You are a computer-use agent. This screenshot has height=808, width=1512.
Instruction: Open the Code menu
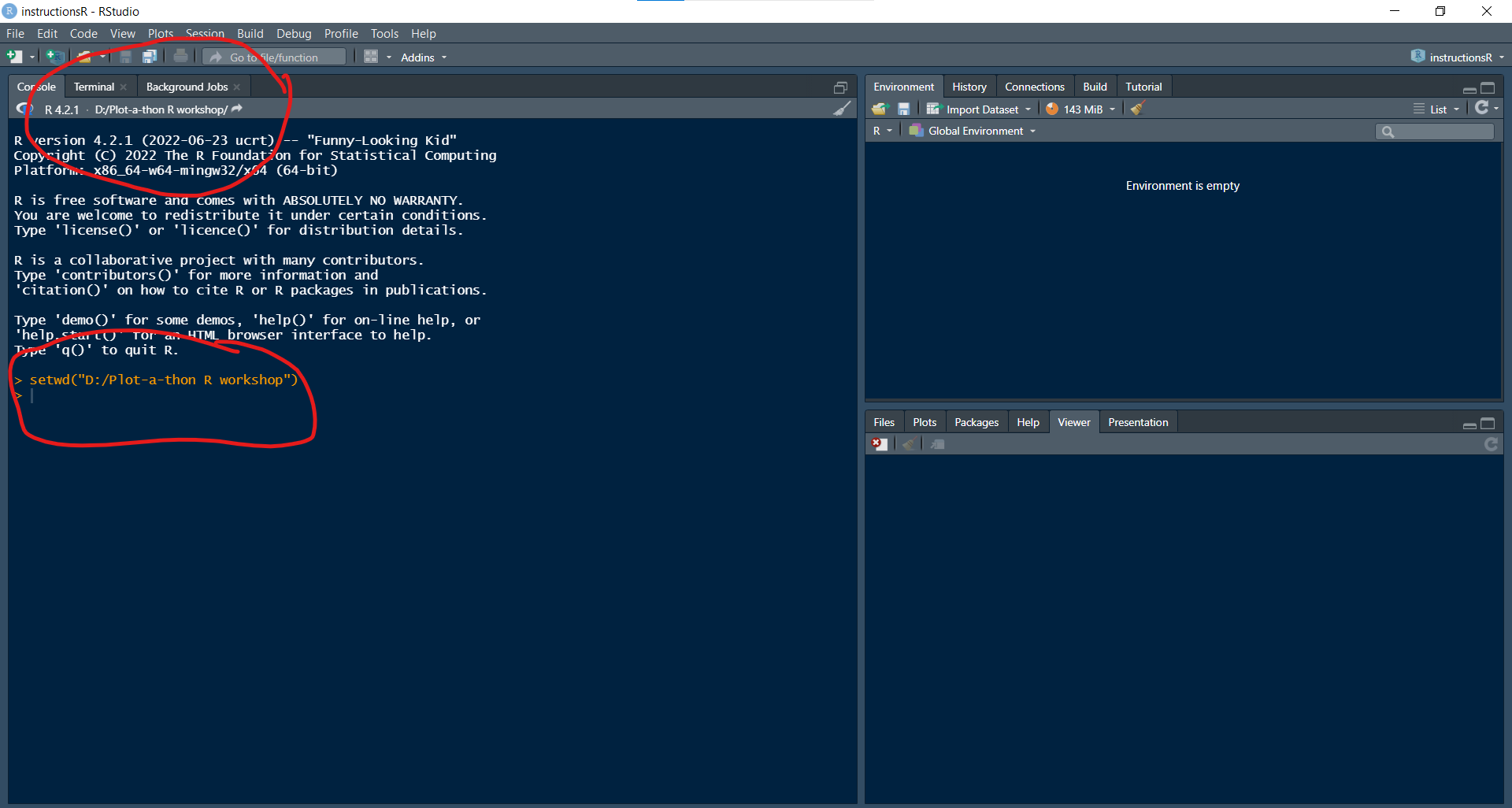[83, 34]
